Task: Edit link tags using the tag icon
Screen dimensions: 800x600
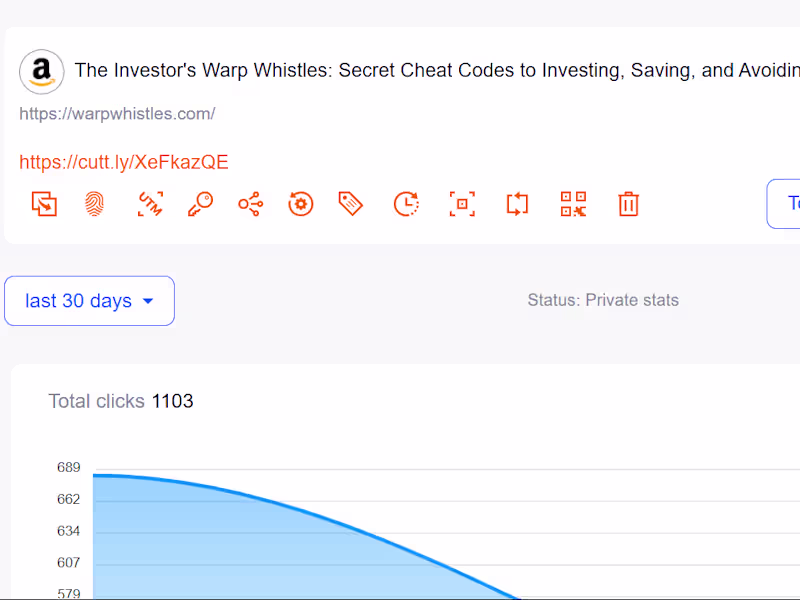Action: [351, 203]
